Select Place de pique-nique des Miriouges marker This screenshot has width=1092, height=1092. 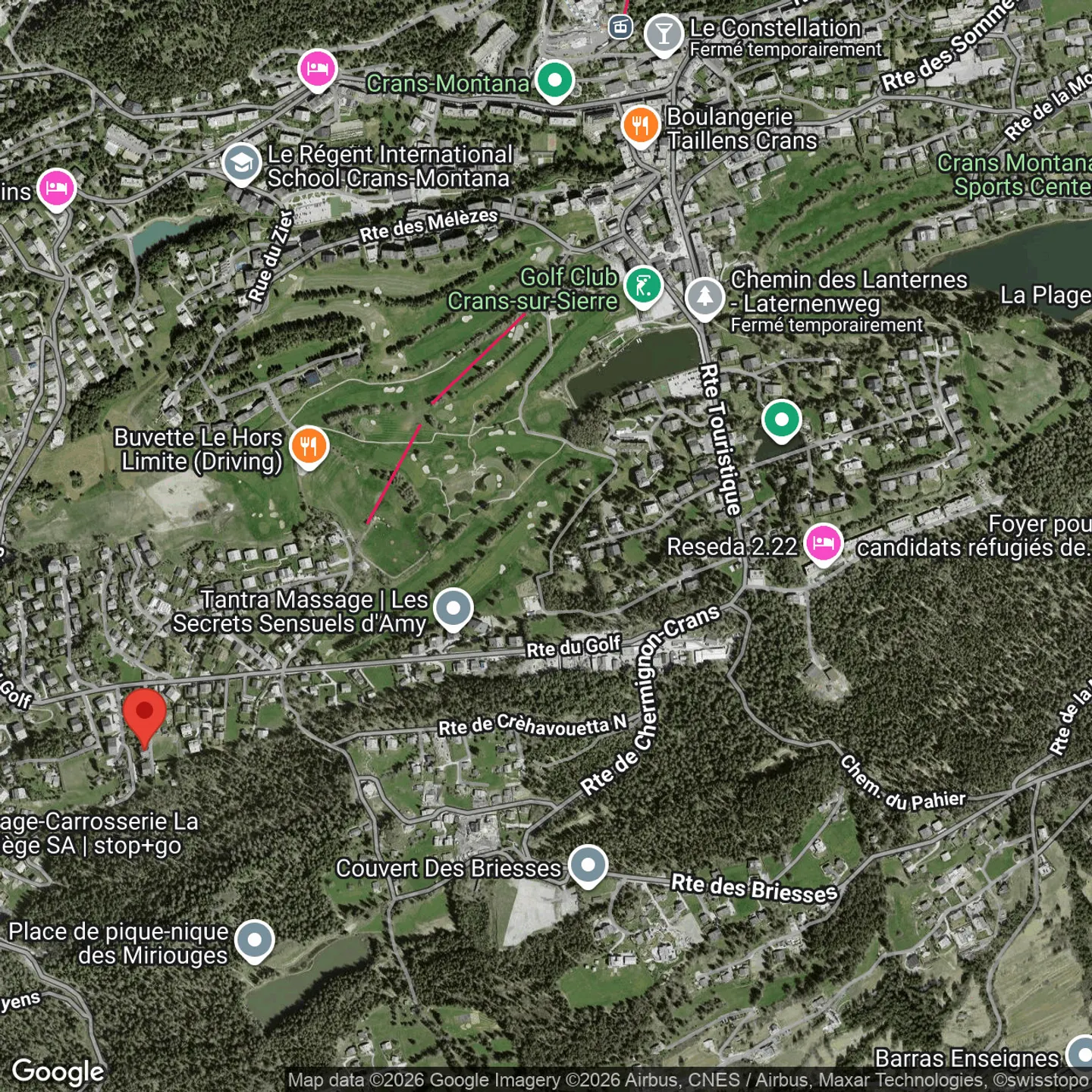(255, 941)
